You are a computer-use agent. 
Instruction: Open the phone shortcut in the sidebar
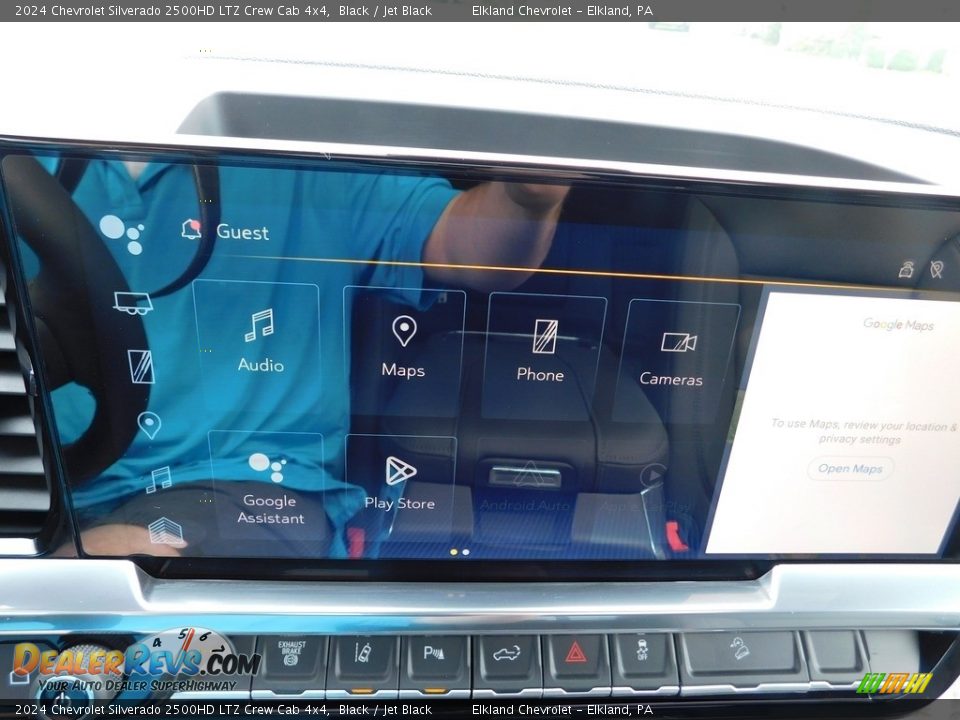[x=141, y=366]
